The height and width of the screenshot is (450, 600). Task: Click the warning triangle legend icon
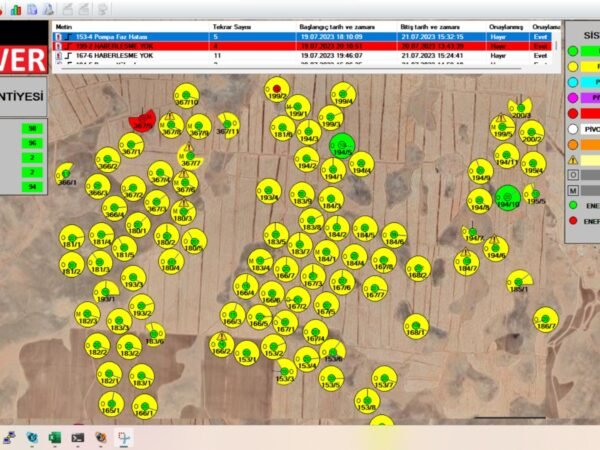(x=572, y=159)
